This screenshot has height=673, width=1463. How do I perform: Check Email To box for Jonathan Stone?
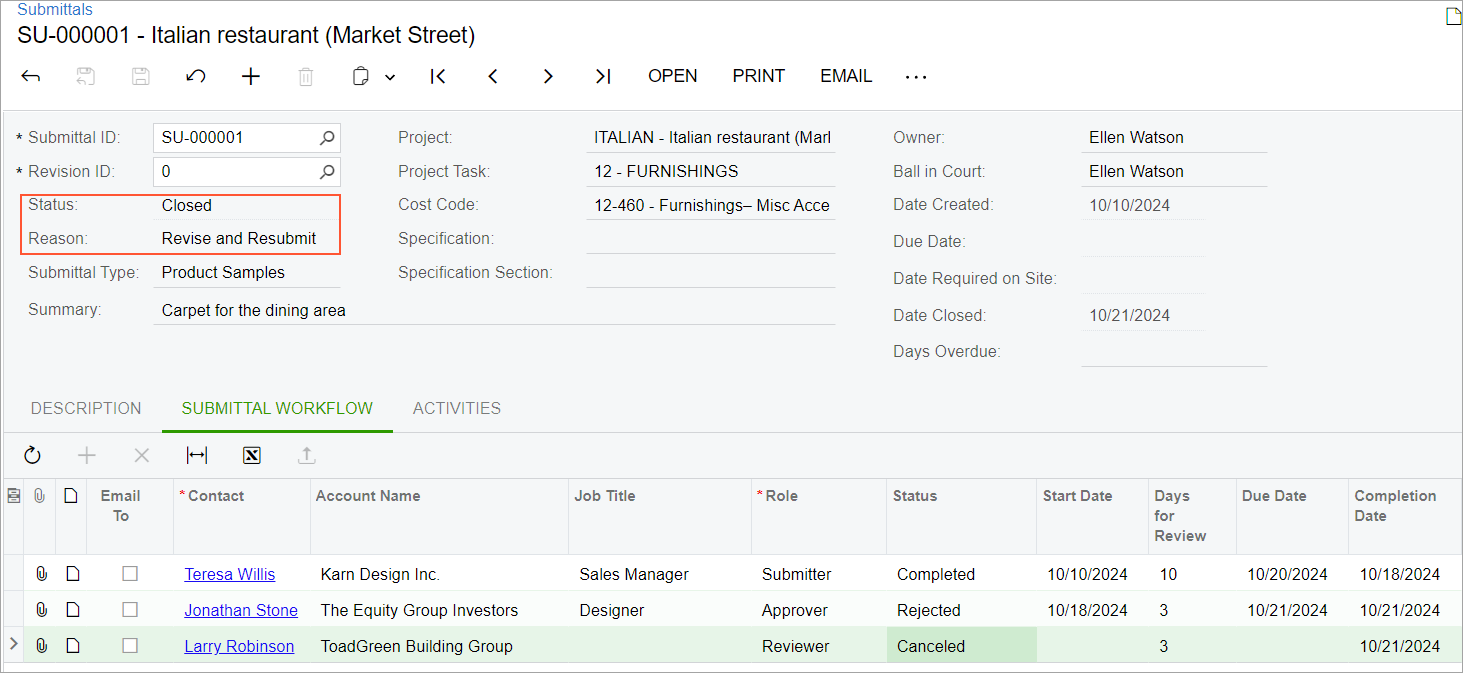click(130, 610)
